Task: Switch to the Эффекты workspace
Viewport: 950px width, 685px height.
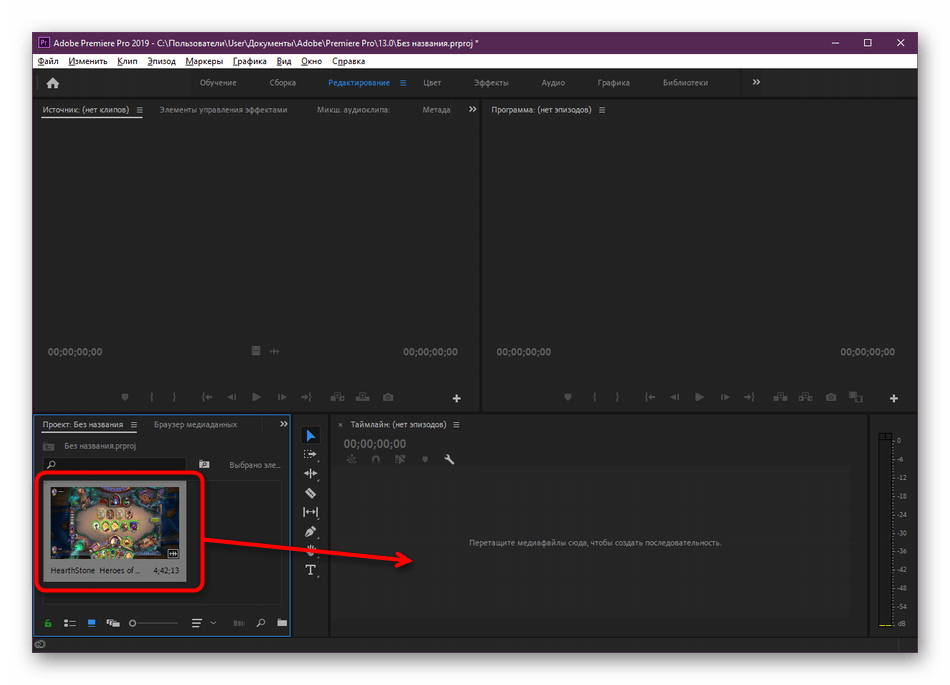Action: pos(491,83)
